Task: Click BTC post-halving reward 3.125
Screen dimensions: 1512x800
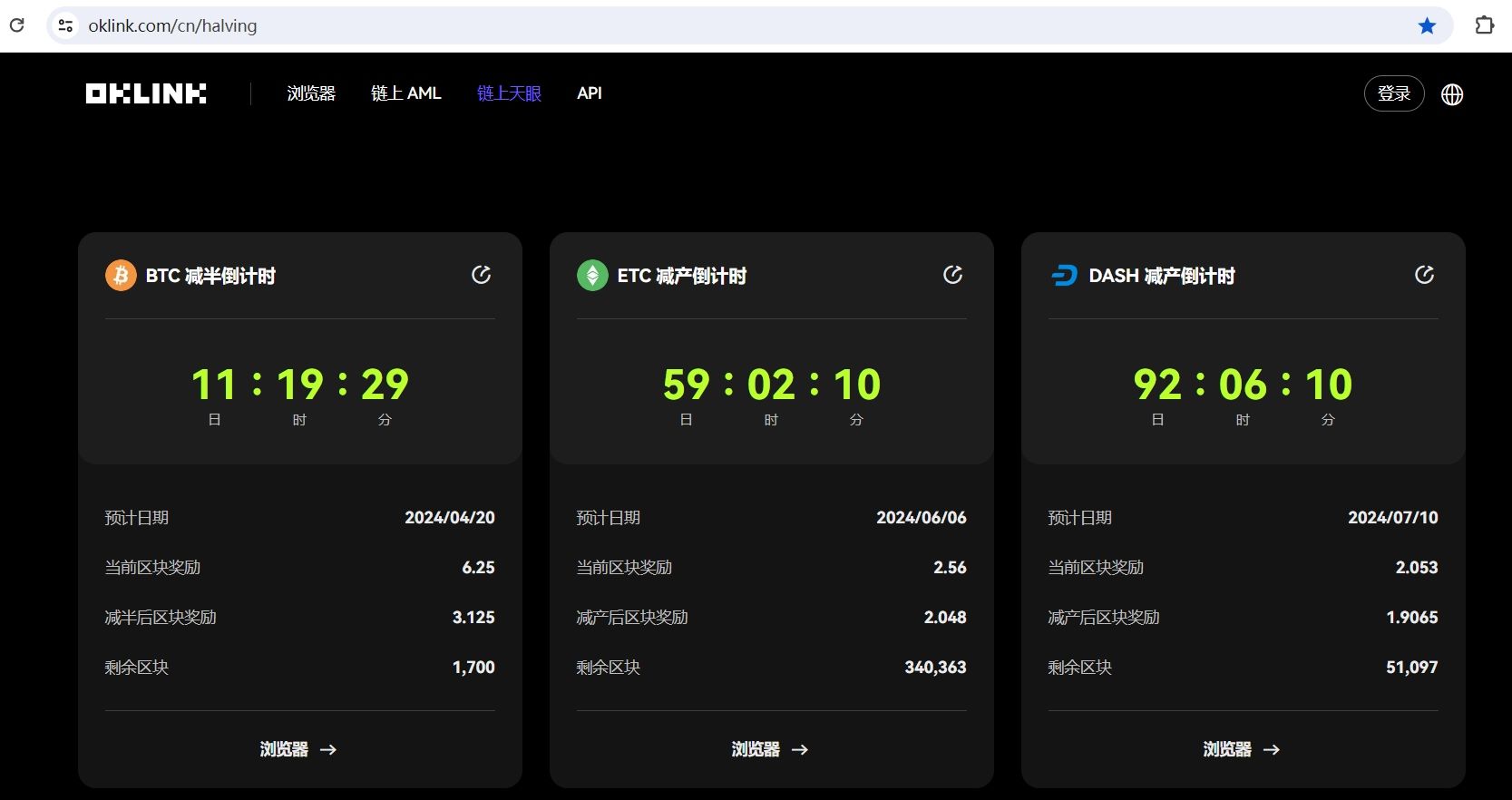Action: pyautogui.click(x=473, y=618)
